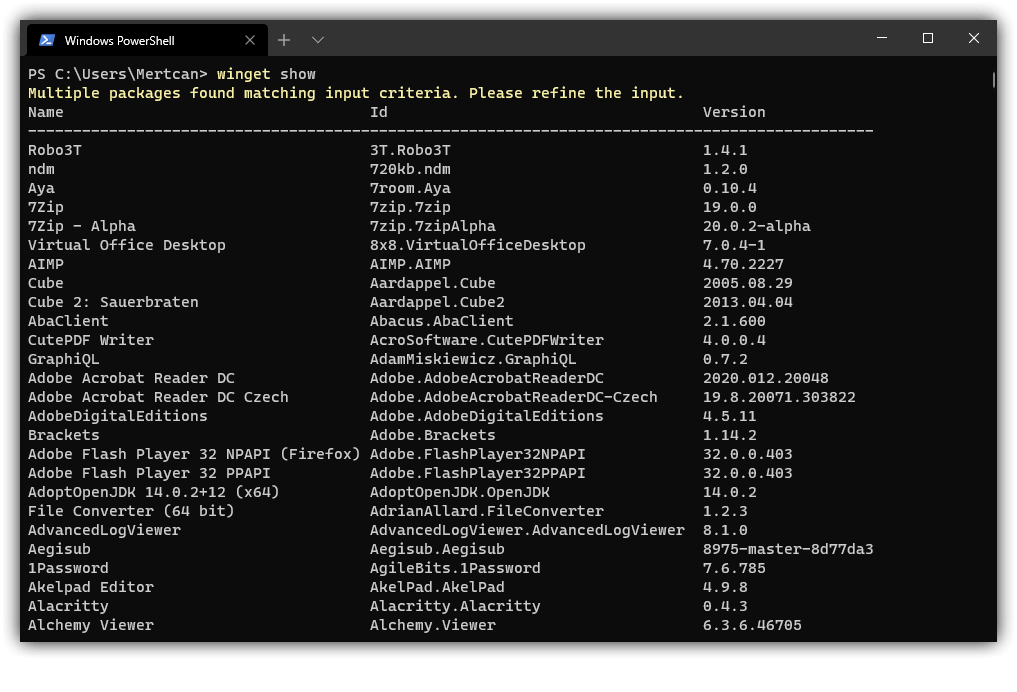Click the 'Id' column header
Image resolution: width=1017 pixels, height=692 pixels.
(379, 112)
